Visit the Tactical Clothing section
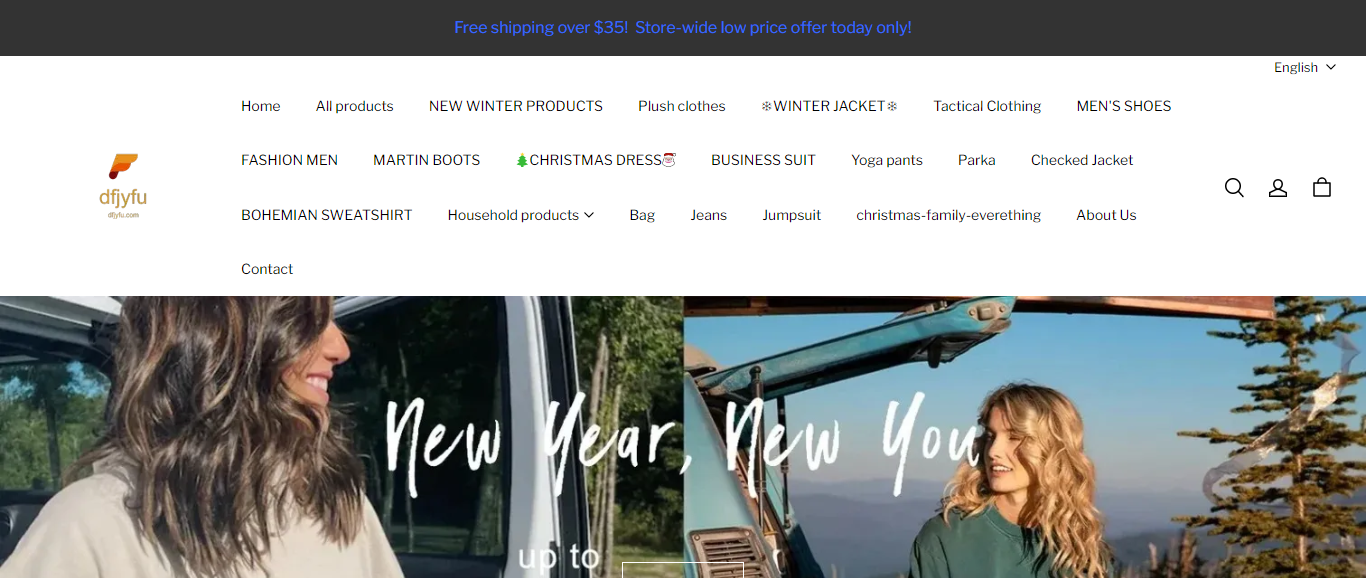Screen dimensions: 1366x578 click(987, 106)
